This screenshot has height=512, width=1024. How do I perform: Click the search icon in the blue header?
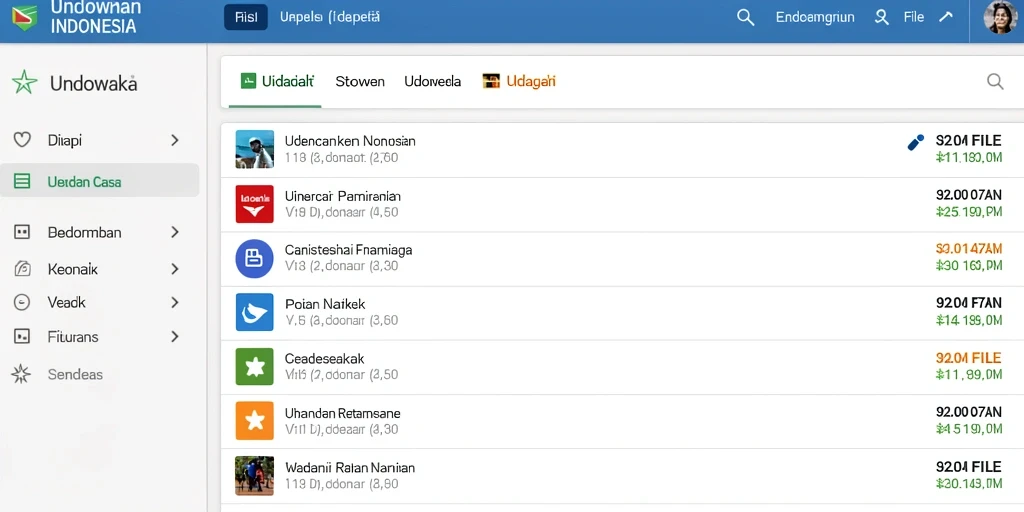745,17
